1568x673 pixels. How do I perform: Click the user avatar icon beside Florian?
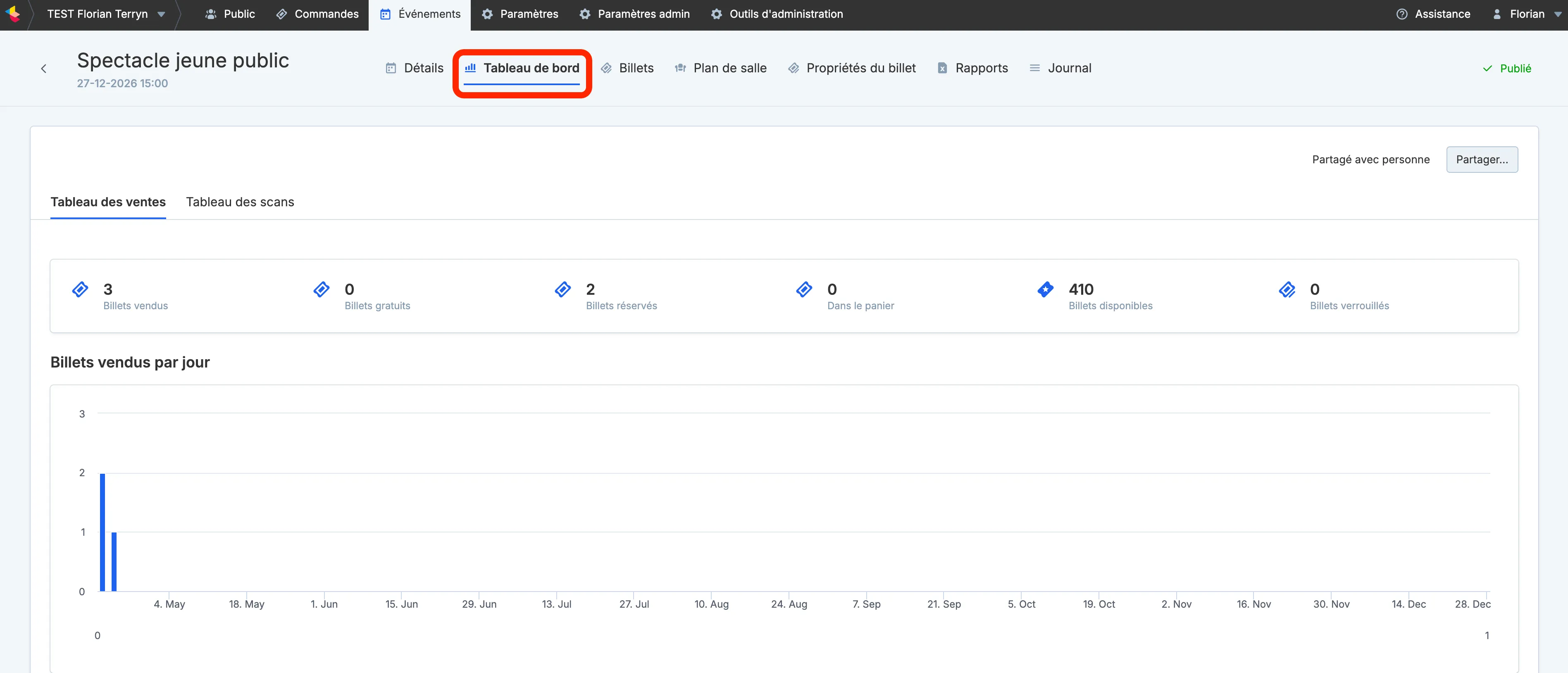pyautogui.click(x=1497, y=14)
